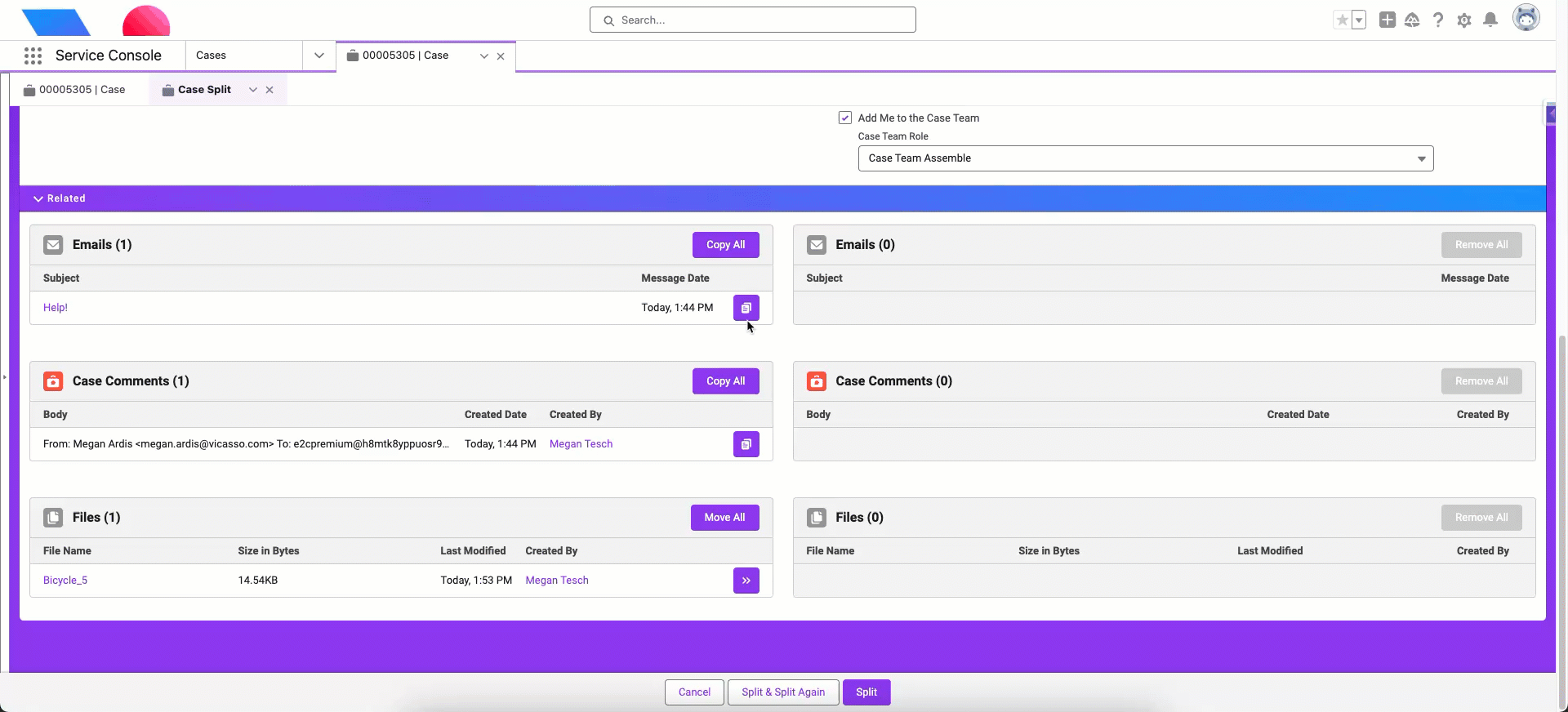1568x712 pixels.
Task: Open Megan Tesch link in Files row
Action: (557, 581)
